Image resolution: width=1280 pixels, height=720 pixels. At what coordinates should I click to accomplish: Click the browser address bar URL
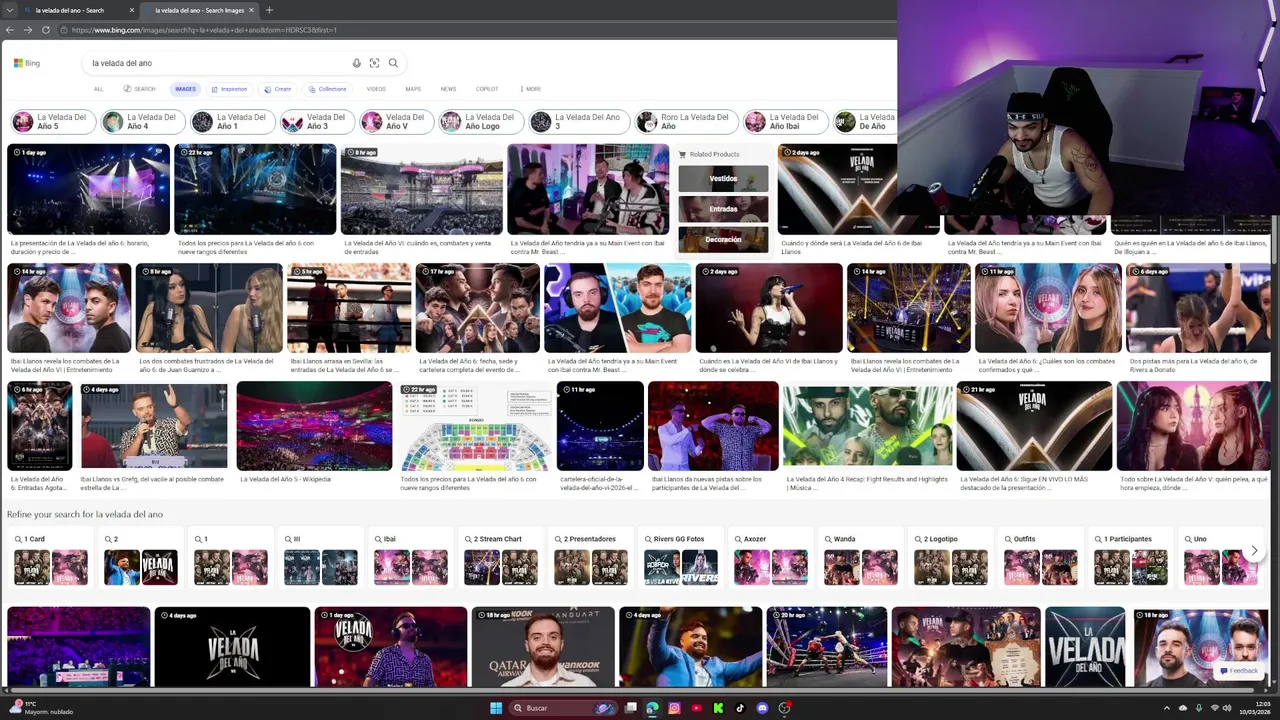205,30
